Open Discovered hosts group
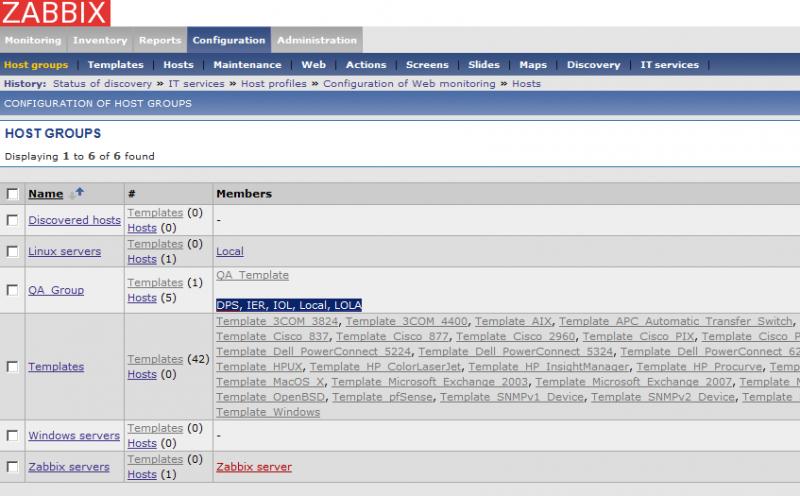Viewport: 800px width, 496px height. [x=74, y=220]
